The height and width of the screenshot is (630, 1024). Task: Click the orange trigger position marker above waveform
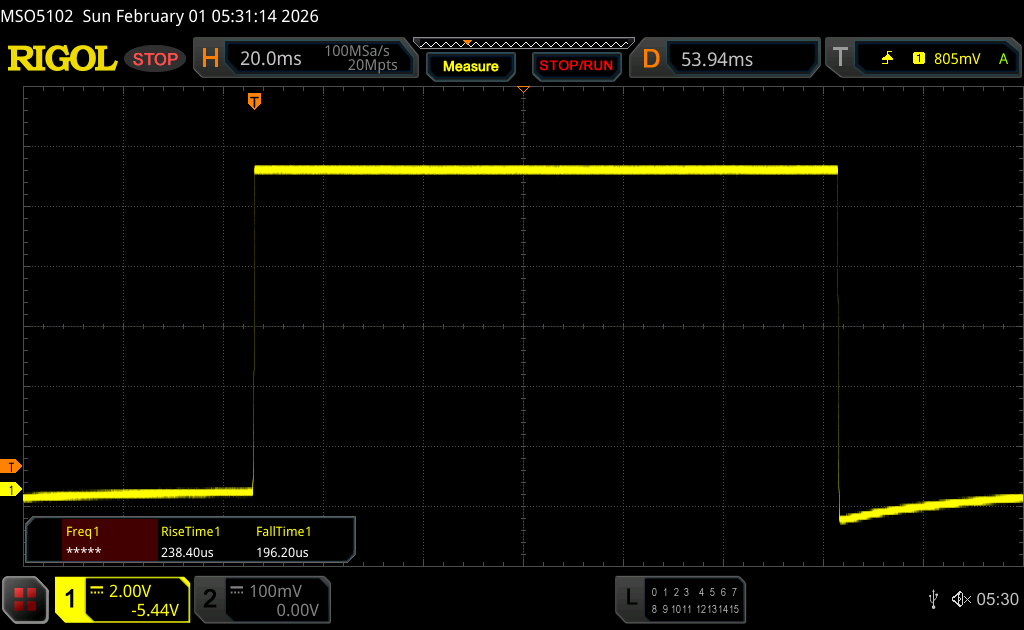pos(254,101)
